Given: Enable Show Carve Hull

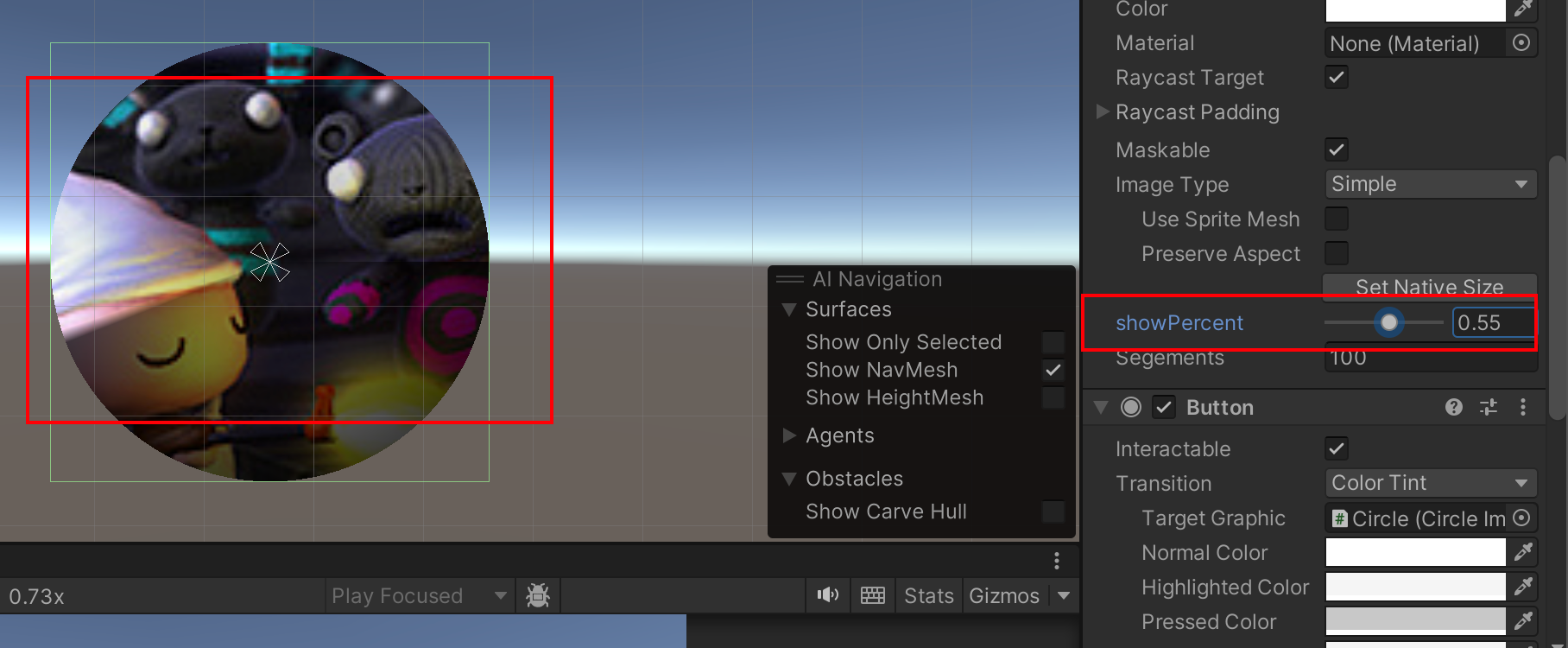Looking at the screenshot, I should pos(1053,511).
